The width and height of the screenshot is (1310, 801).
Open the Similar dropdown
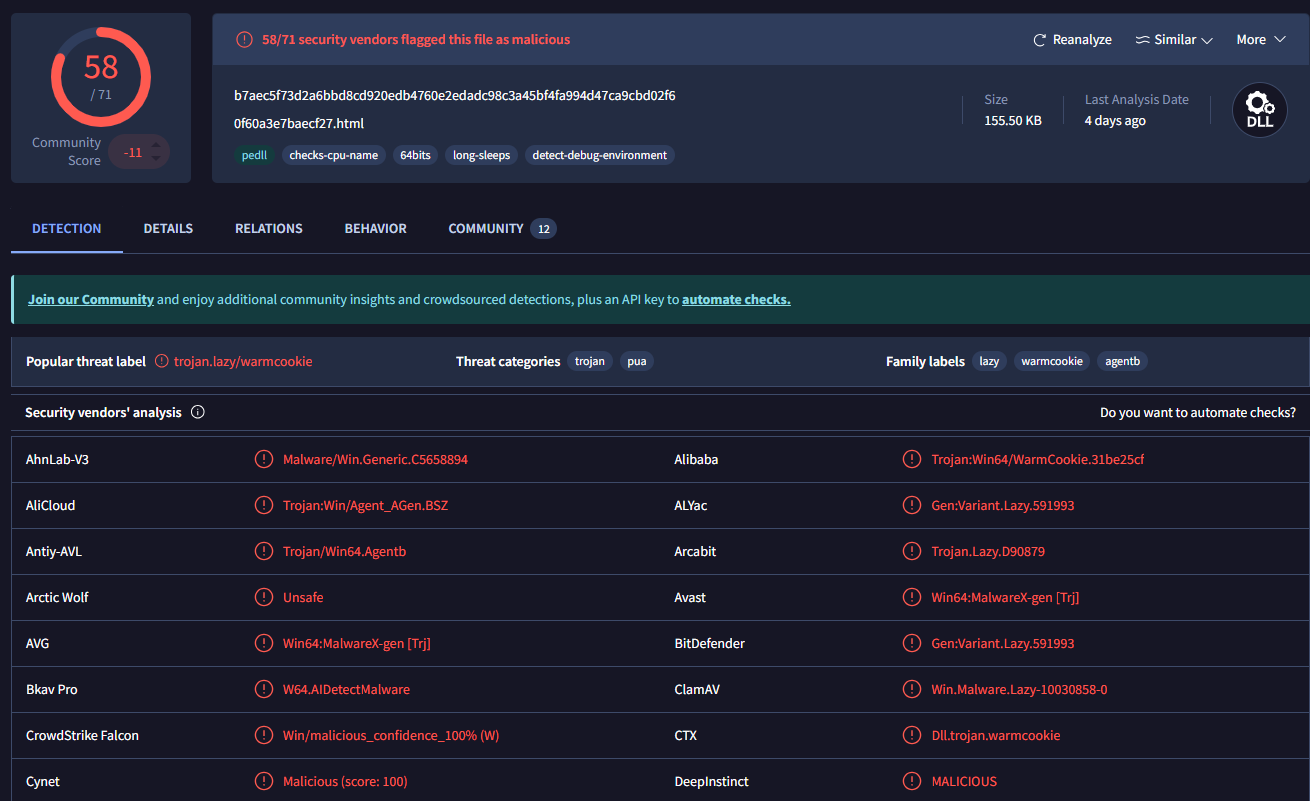coord(1173,39)
